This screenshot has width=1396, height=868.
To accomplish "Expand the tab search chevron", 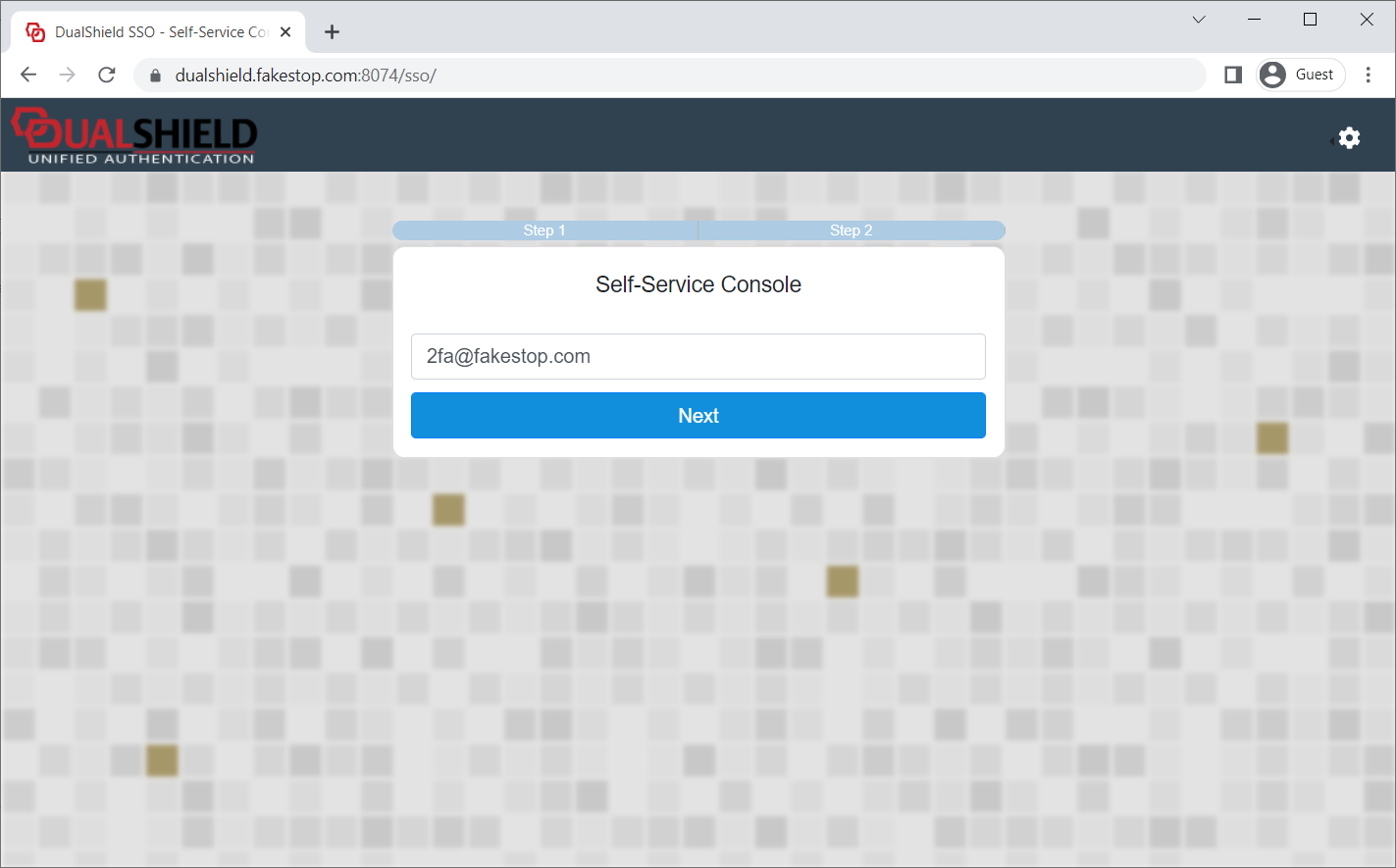I will [x=1199, y=20].
